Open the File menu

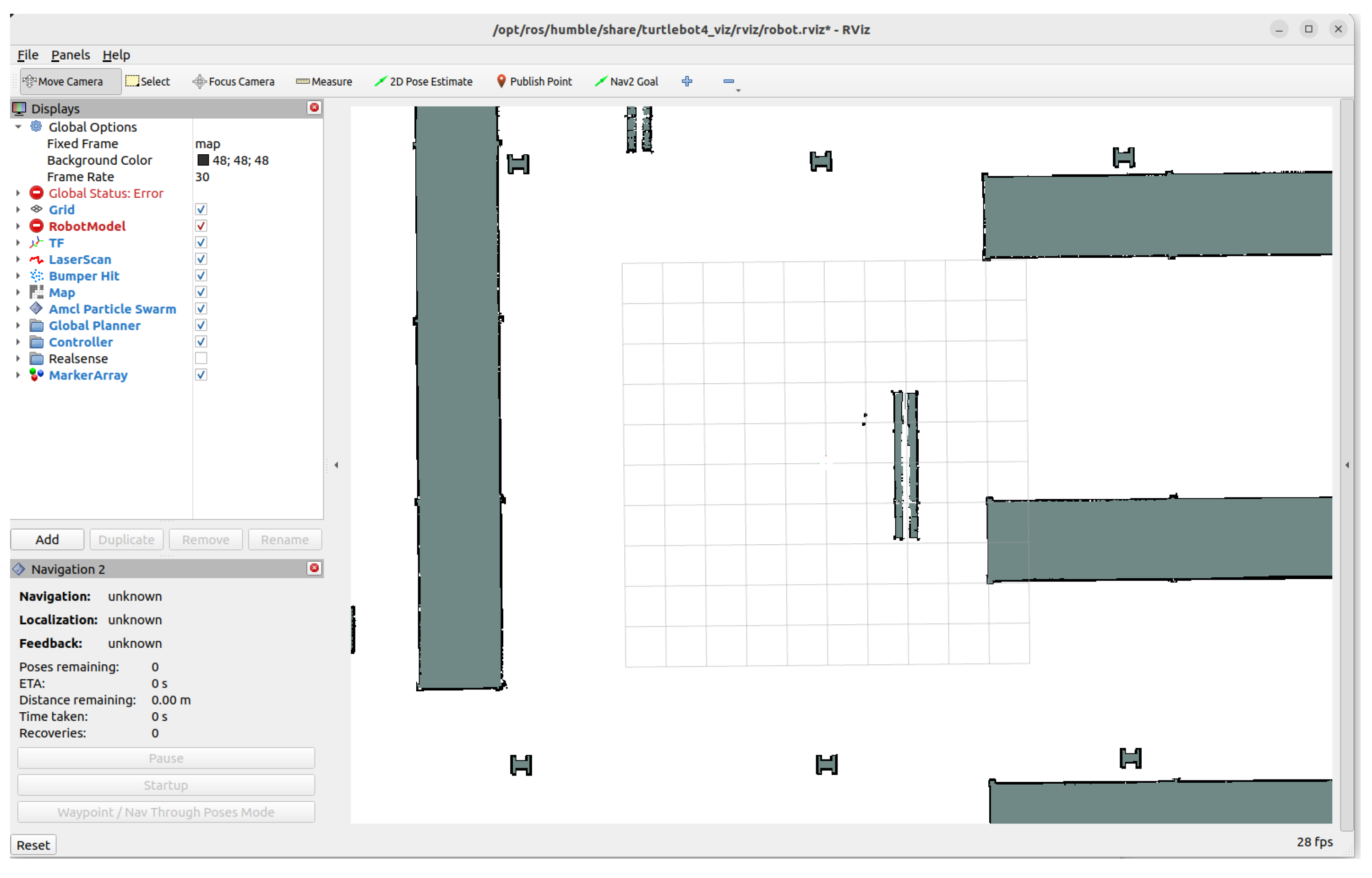(27, 55)
